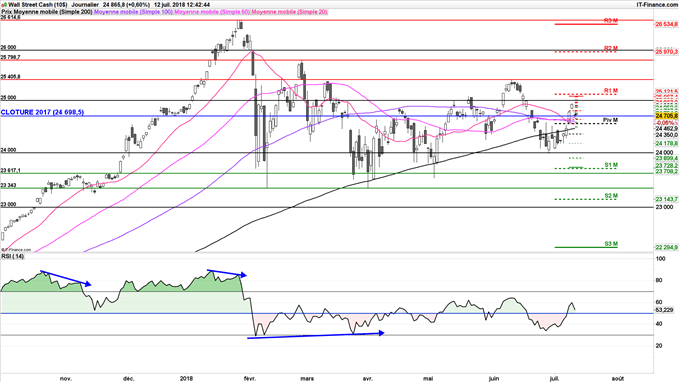This screenshot has height=382, width=679.
Task: Click the IT-Finance.com label at top right
Action: pyautogui.click(x=657, y=5)
